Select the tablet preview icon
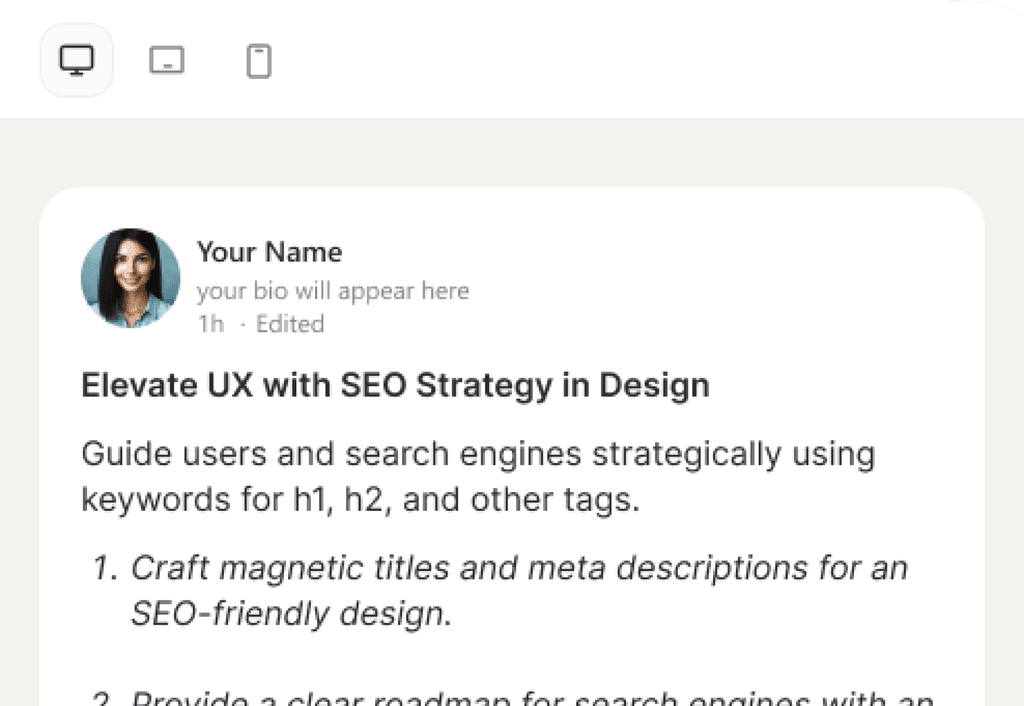Viewport: 1024px width, 706px height. pos(167,59)
